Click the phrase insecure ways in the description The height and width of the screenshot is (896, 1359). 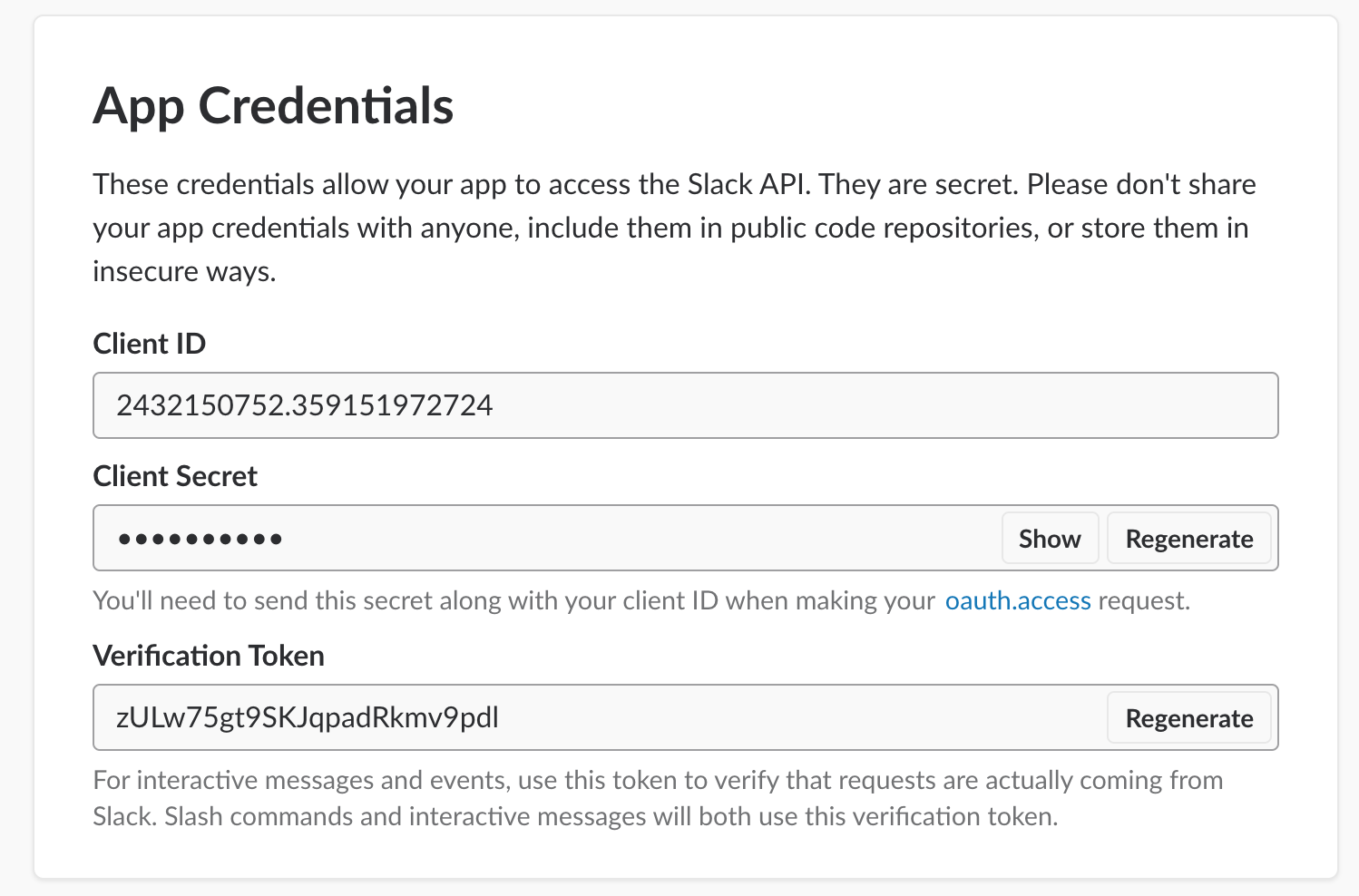point(184,272)
